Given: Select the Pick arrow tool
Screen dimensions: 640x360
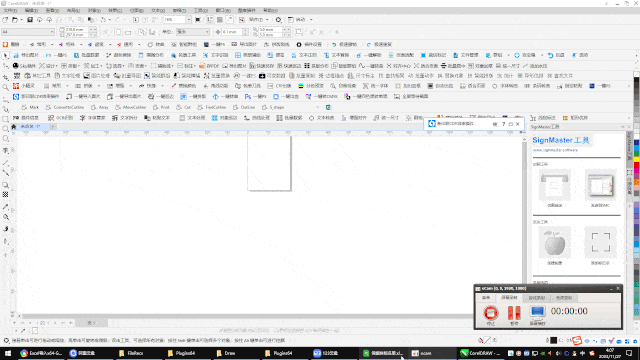Looking at the screenshot, I should point(5,56).
